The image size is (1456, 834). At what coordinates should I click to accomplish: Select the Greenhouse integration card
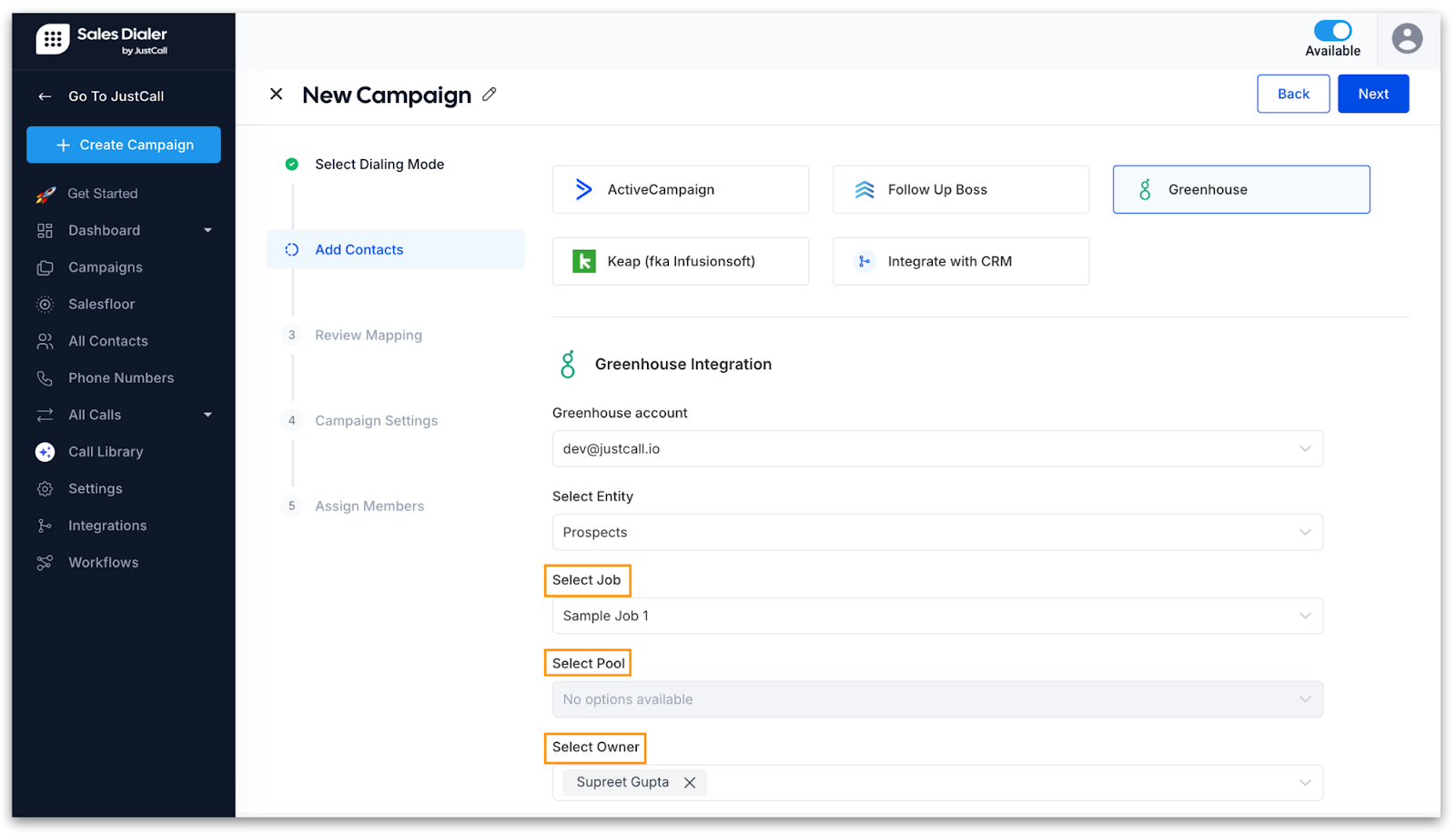(1241, 190)
